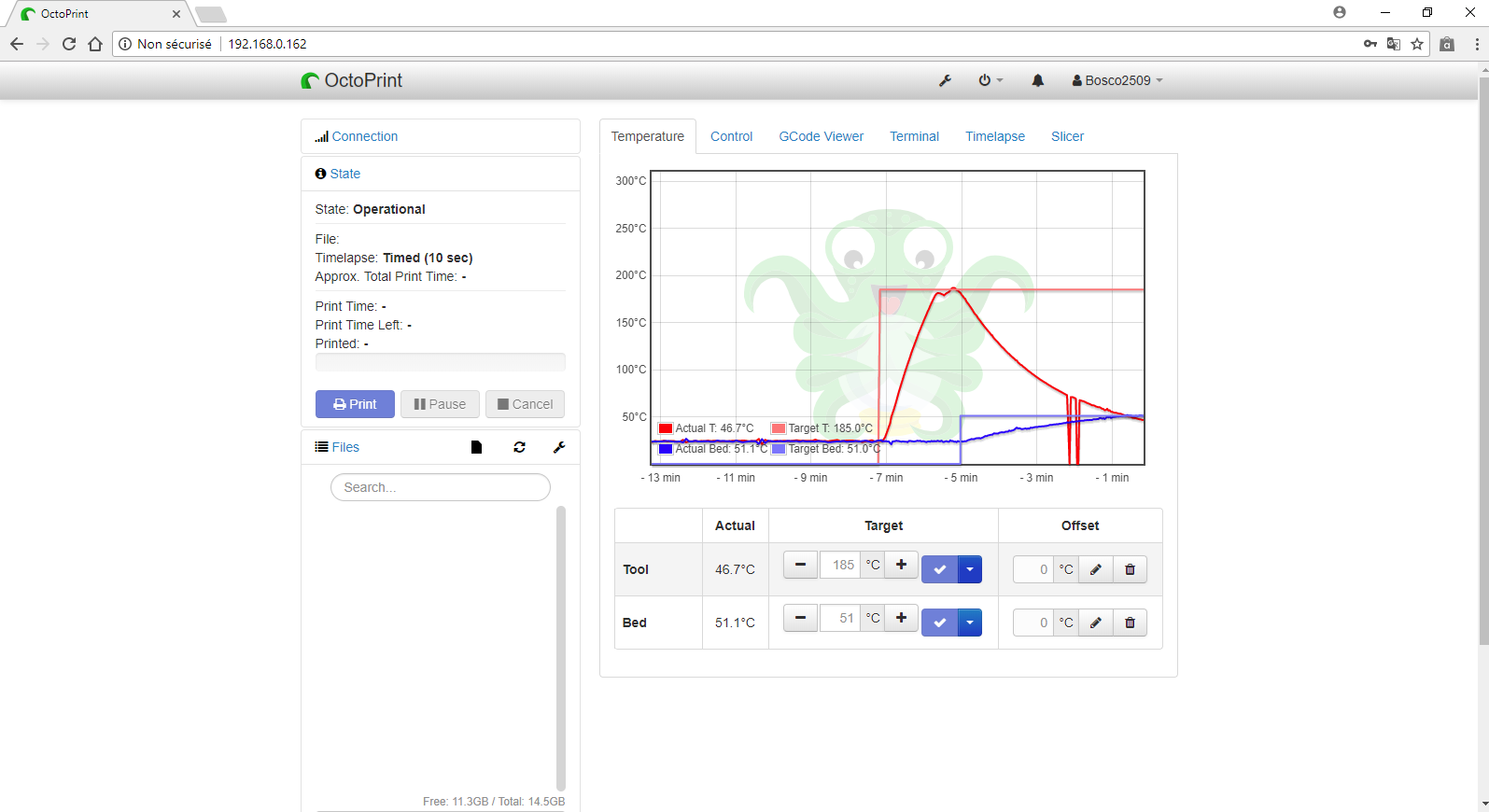
Task: Open Chrome menu three dots
Action: click(x=1477, y=44)
